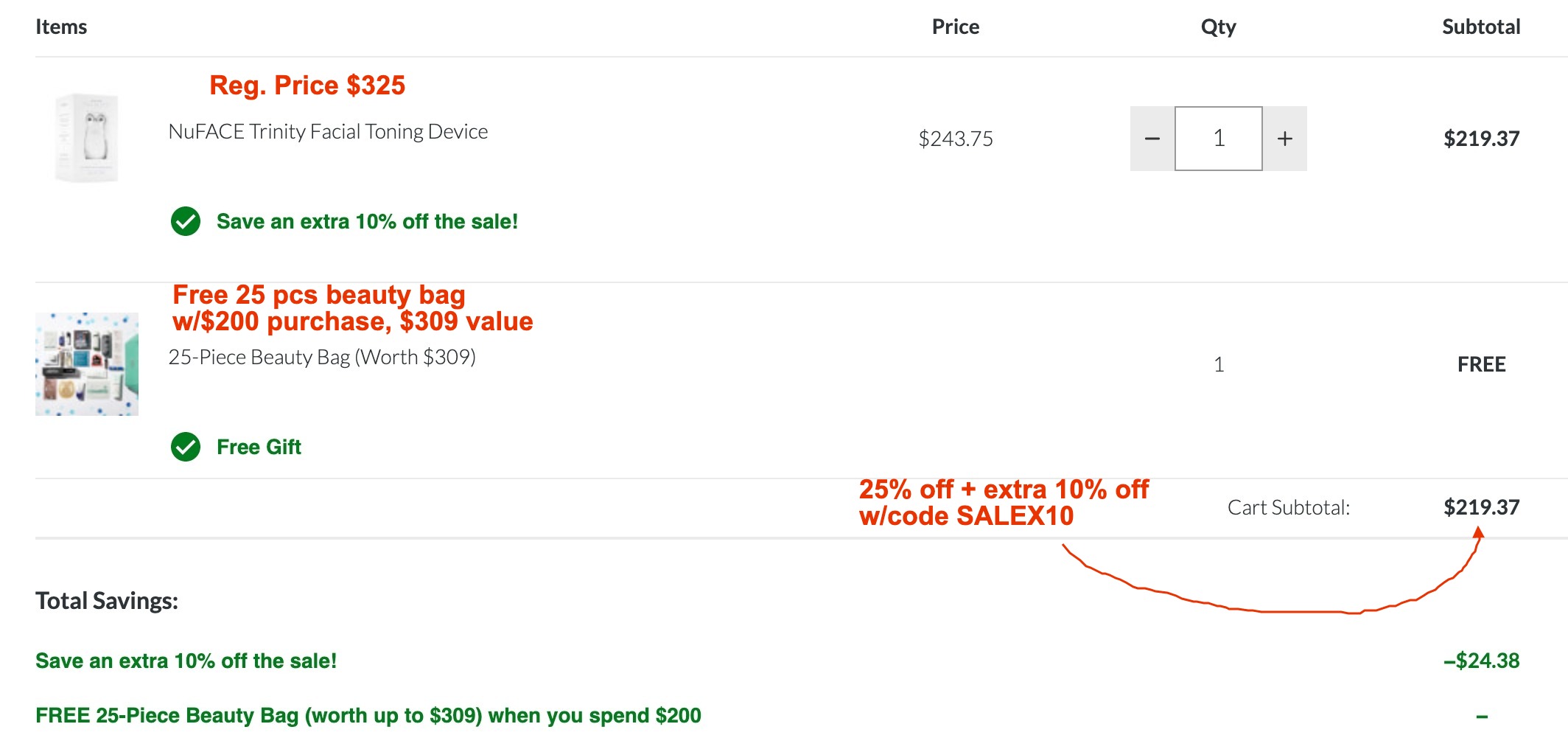This screenshot has height=752, width=1568.
Task: Click the Qty column header
Action: tap(1218, 27)
